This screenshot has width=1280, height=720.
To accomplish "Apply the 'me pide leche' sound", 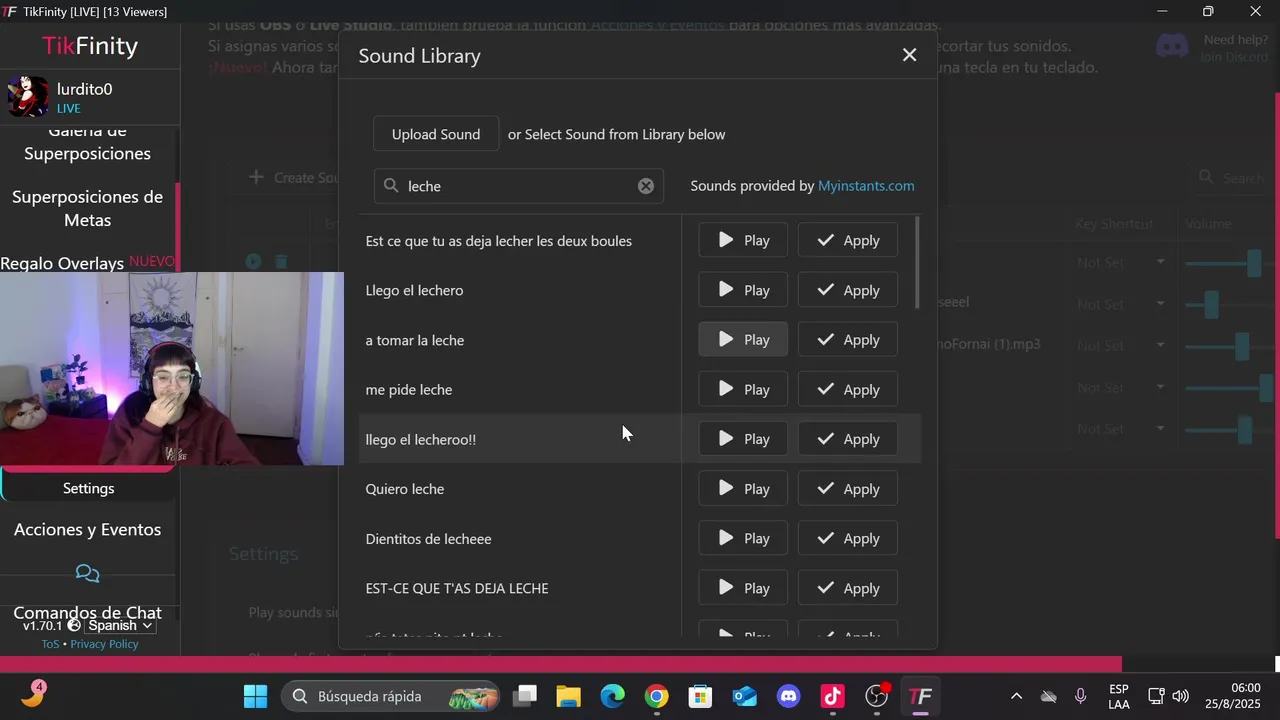I will tap(848, 389).
